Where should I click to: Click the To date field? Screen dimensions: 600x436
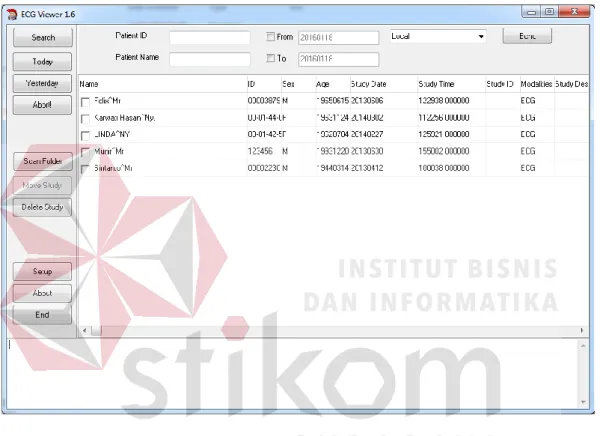[338, 59]
